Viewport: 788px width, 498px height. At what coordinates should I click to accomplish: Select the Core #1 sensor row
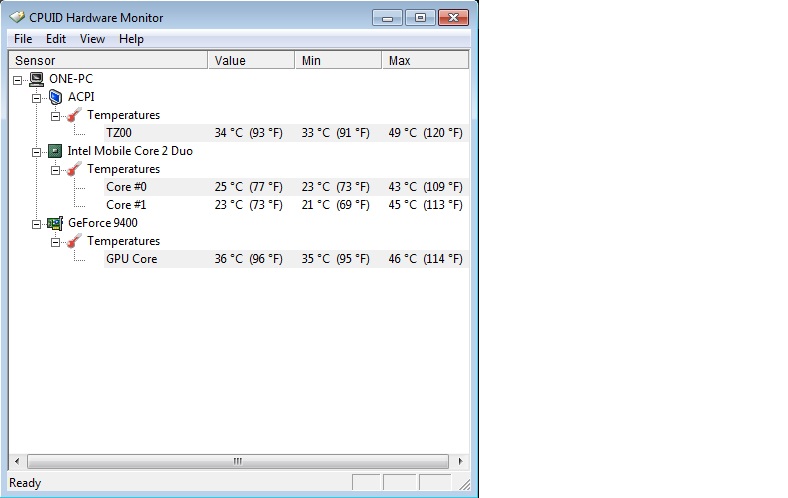[x=286, y=205]
